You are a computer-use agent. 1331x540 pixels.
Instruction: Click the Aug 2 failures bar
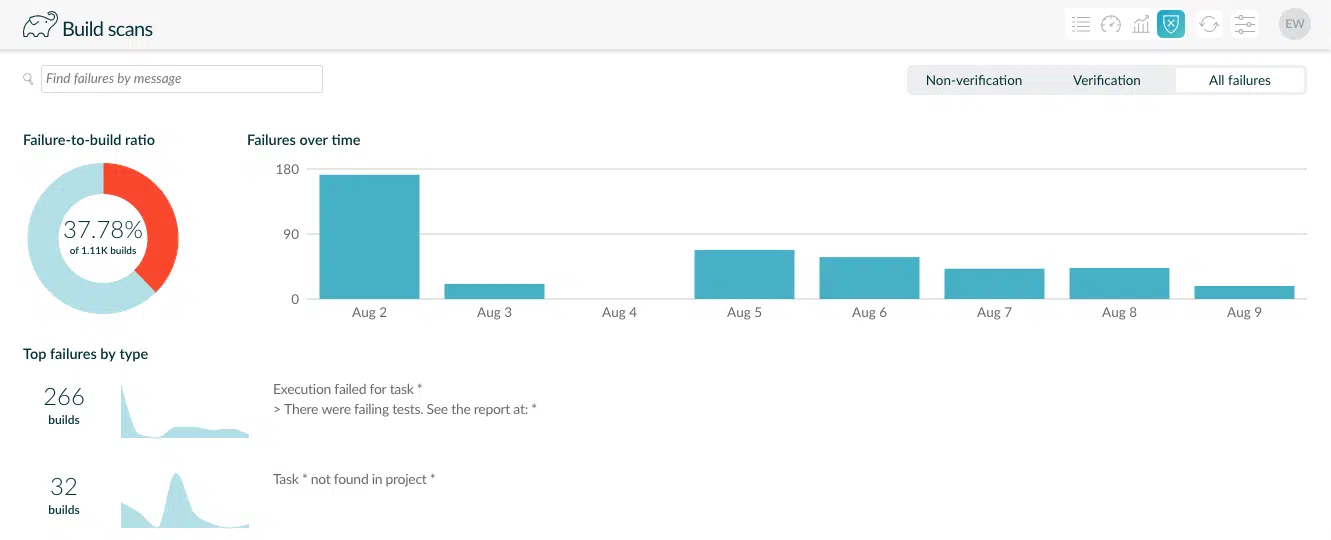[369, 237]
